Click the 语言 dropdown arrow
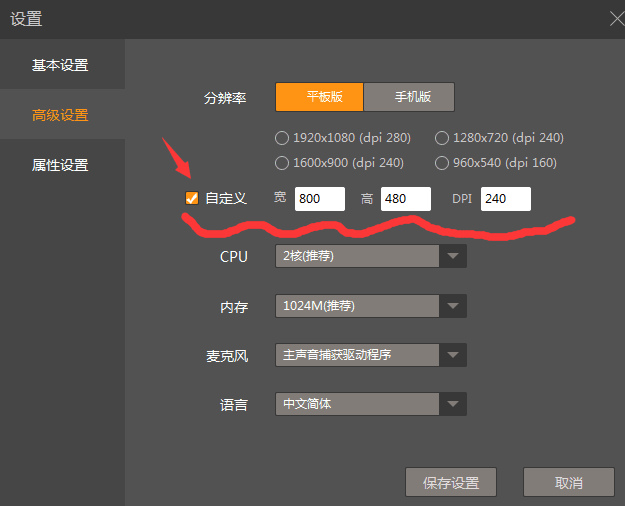 coord(453,404)
